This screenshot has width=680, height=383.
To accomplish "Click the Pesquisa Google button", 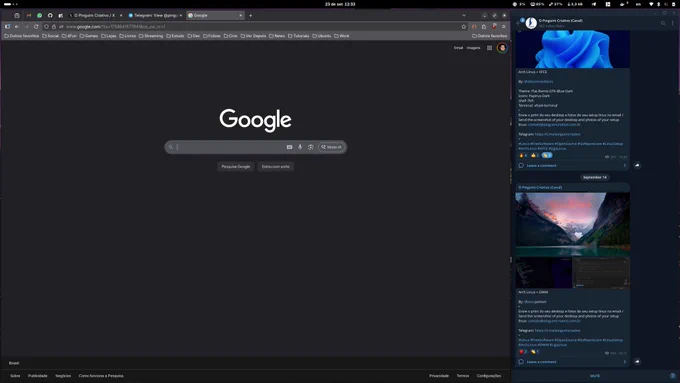I will [x=235, y=167].
